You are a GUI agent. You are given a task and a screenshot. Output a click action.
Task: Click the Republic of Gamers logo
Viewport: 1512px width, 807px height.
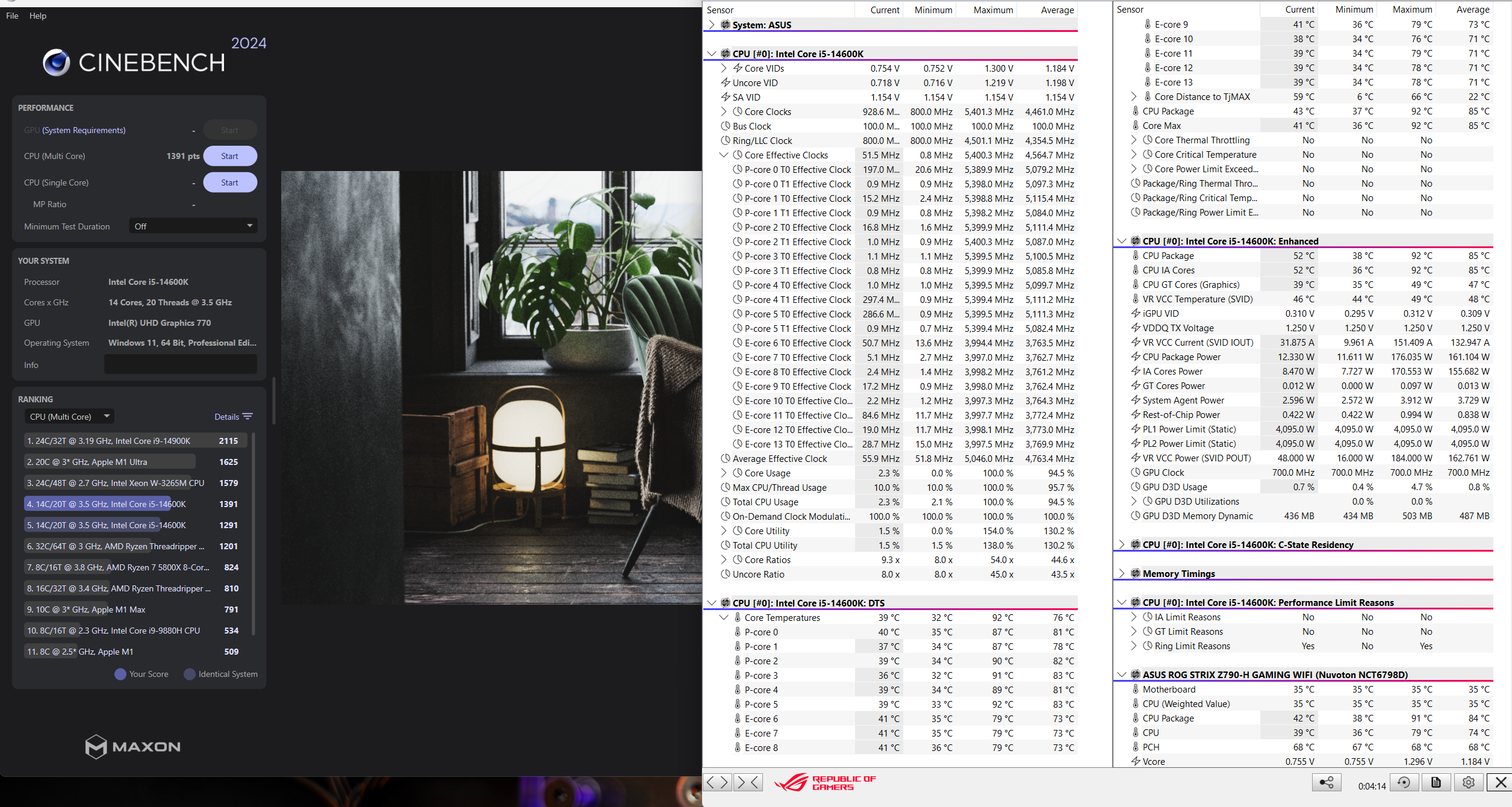pyautogui.click(x=825, y=782)
